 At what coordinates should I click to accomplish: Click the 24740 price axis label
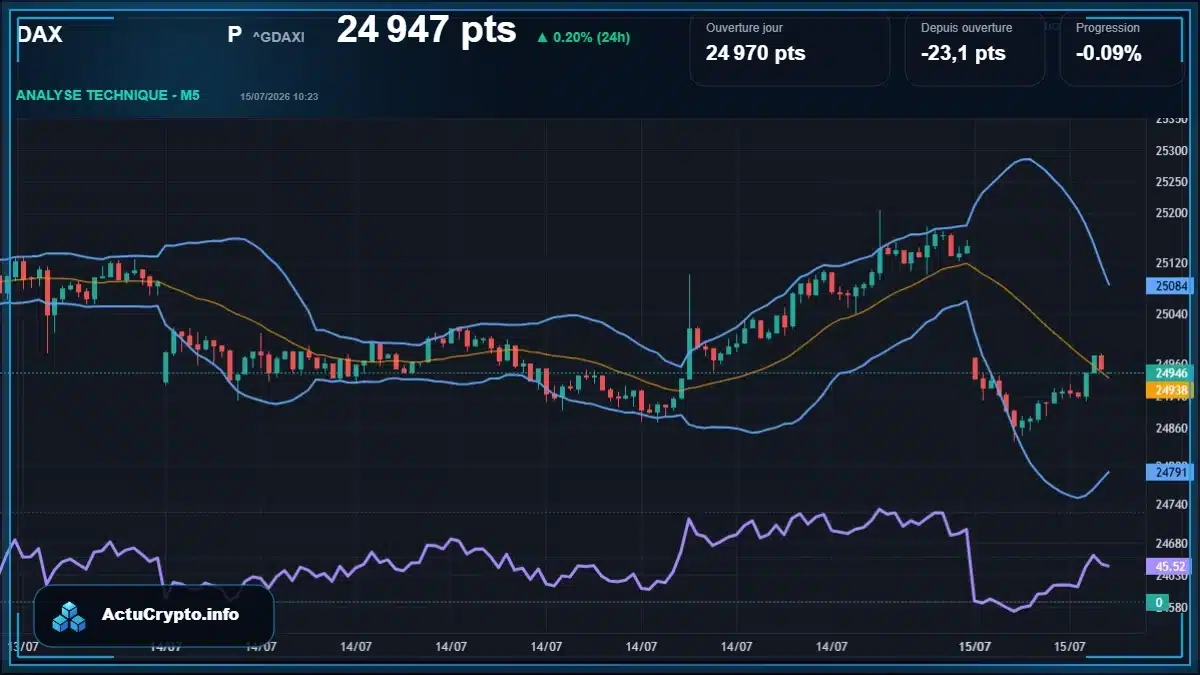pos(1171,504)
